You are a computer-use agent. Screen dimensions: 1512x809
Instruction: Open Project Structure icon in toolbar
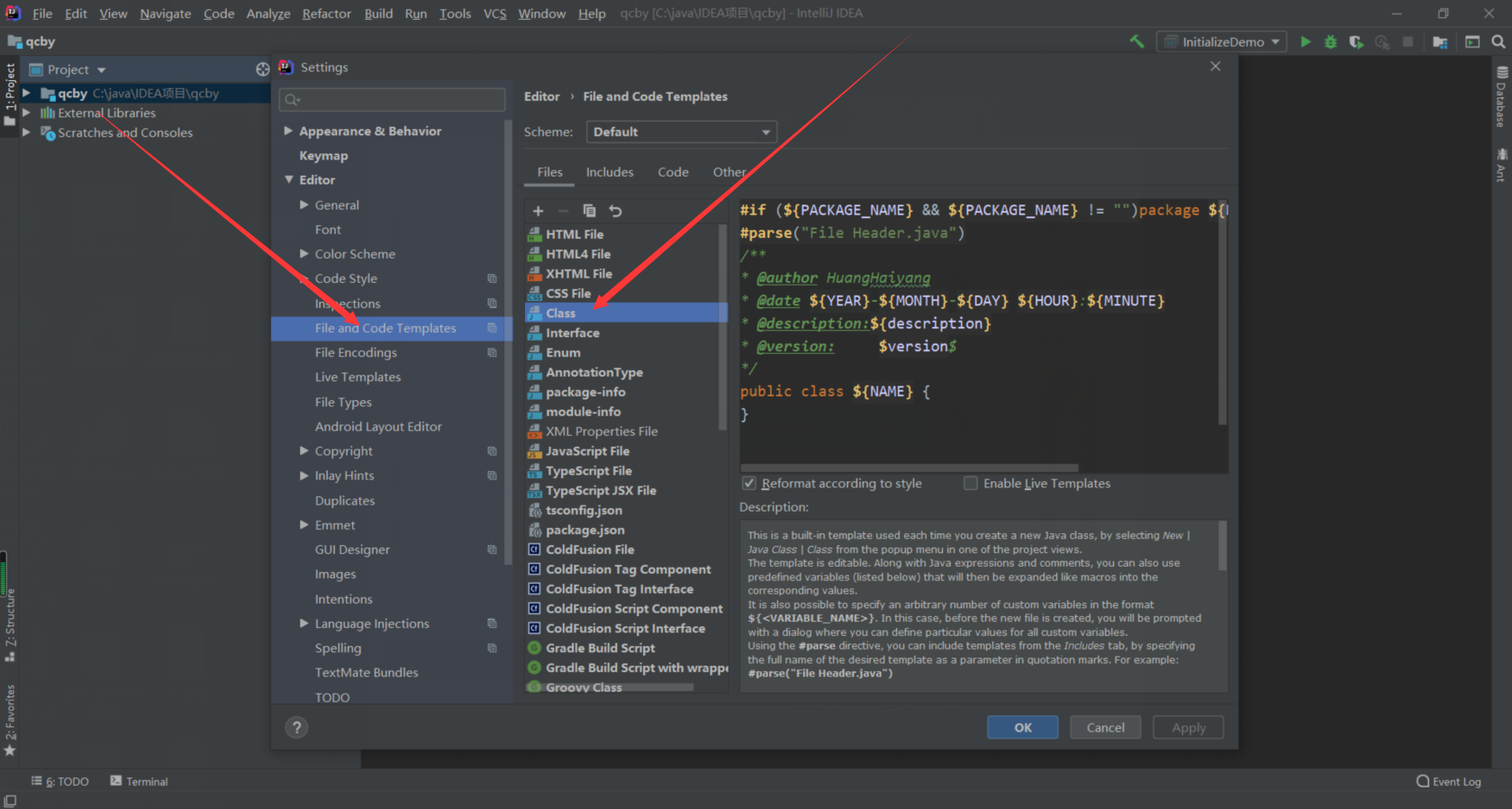[1440, 41]
